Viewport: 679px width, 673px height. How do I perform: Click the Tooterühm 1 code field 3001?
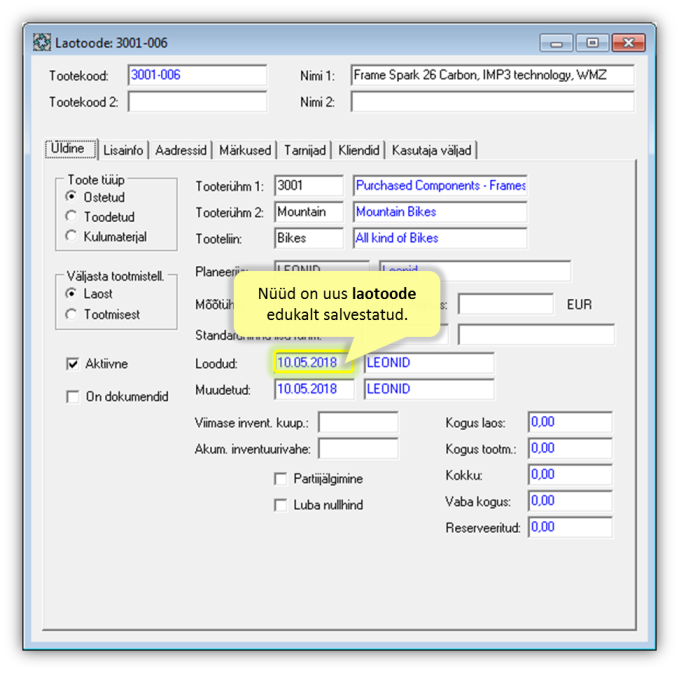(309, 186)
